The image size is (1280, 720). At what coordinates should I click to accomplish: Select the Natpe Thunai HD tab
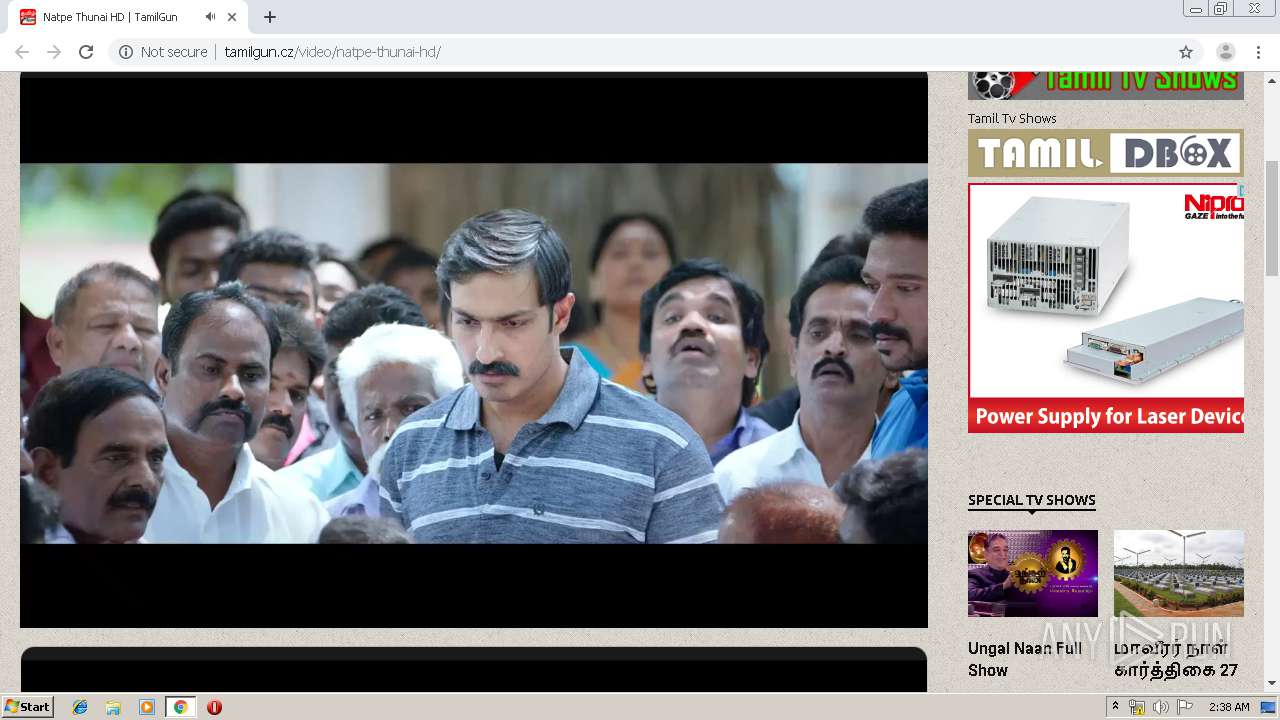pos(128,17)
